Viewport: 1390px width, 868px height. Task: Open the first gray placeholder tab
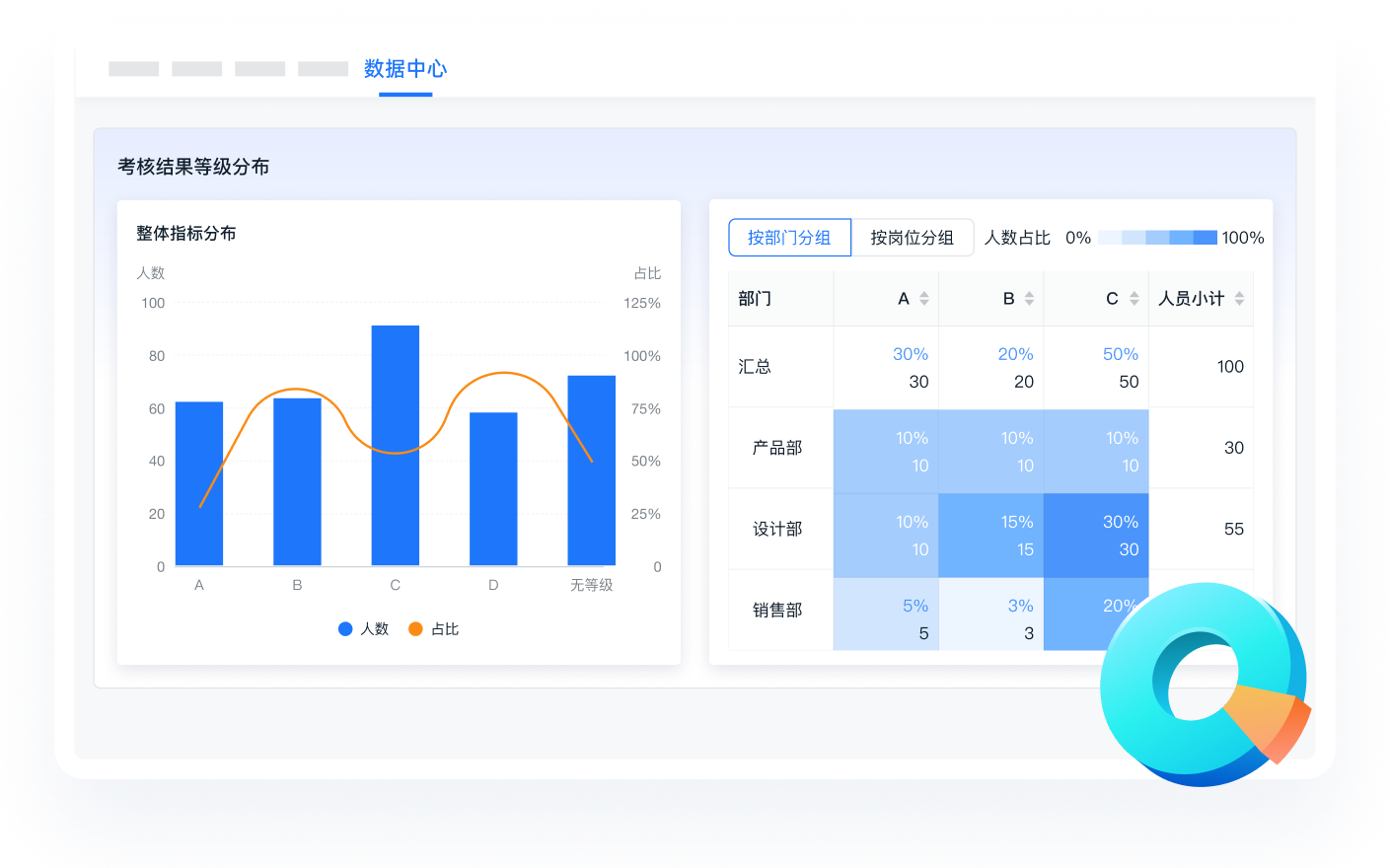[x=134, y=69]
